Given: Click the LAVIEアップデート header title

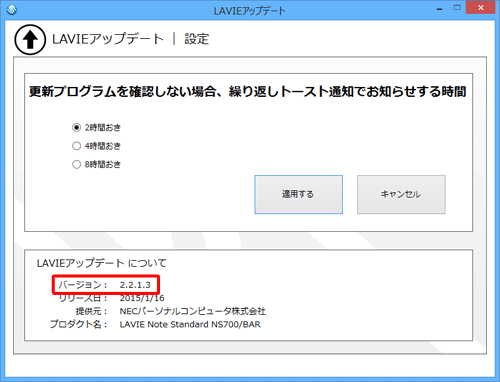Looking at the screenshot, I should 108,39.
